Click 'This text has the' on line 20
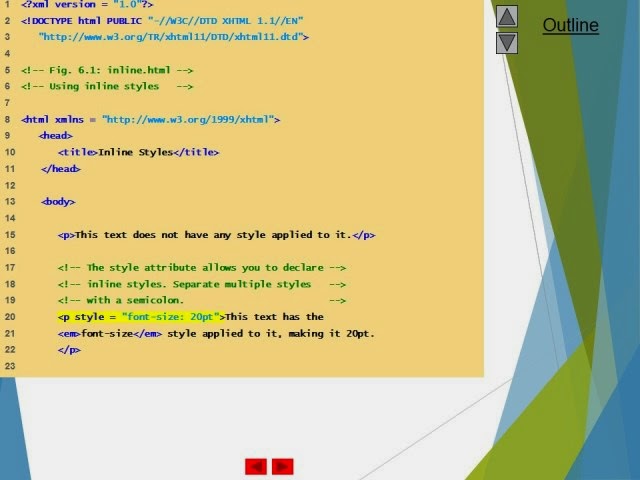640x480 pixels. pos(274,317)
